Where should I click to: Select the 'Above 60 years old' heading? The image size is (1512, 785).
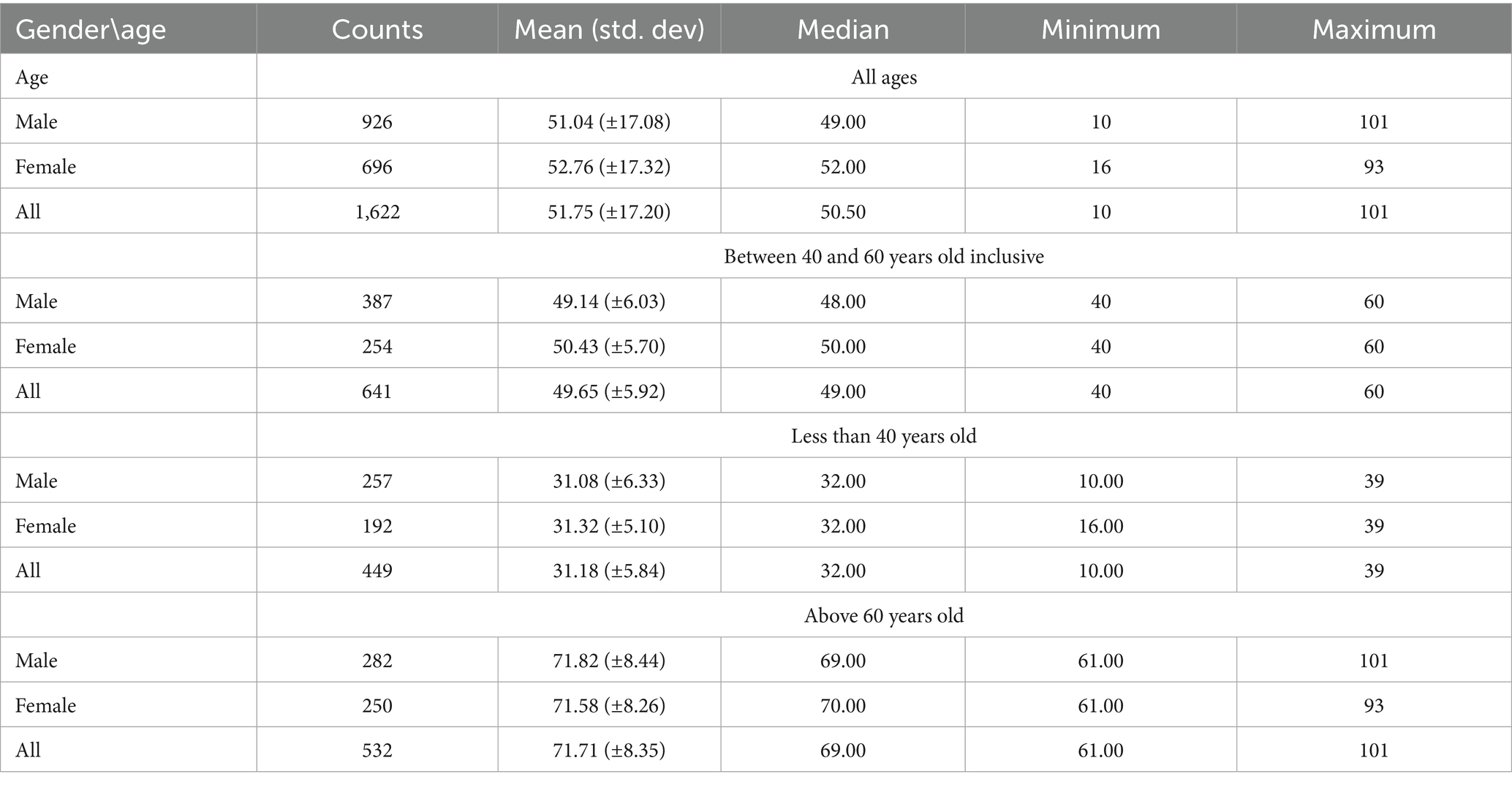(884, 615)
